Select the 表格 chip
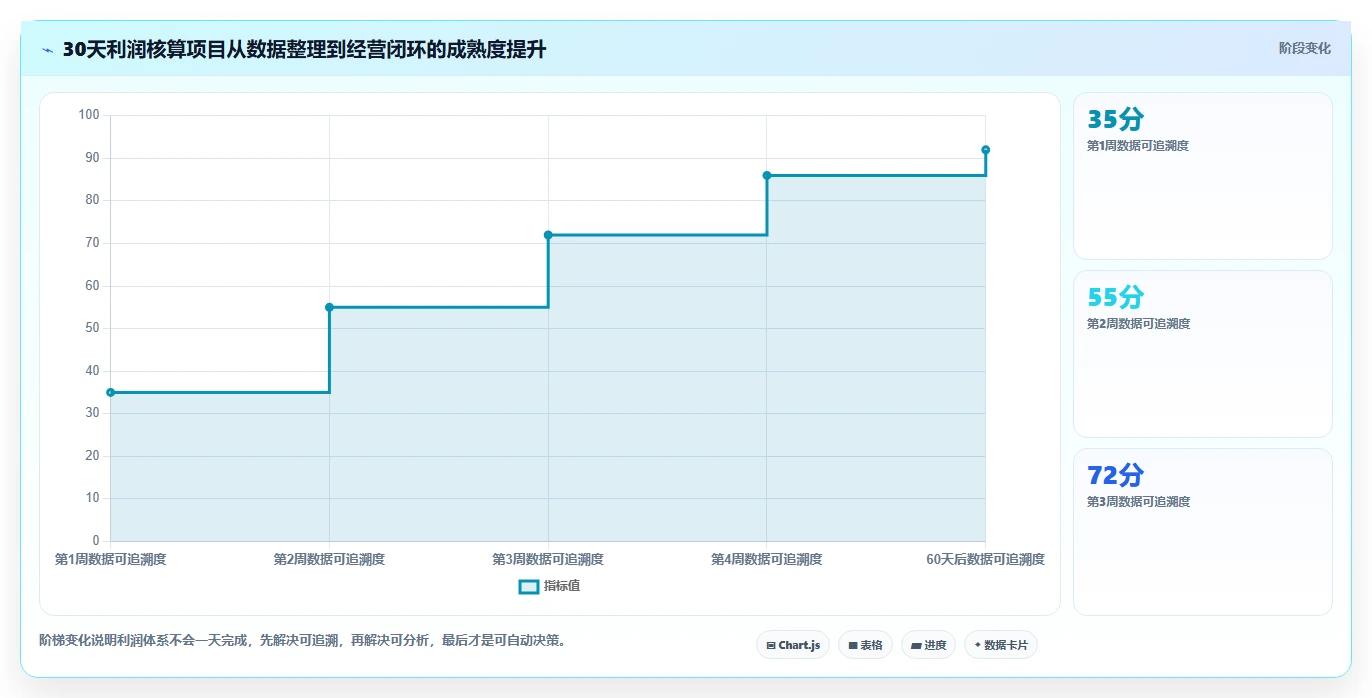The width and height of the screenshot is (1372, 698). [x=865, y=645]
